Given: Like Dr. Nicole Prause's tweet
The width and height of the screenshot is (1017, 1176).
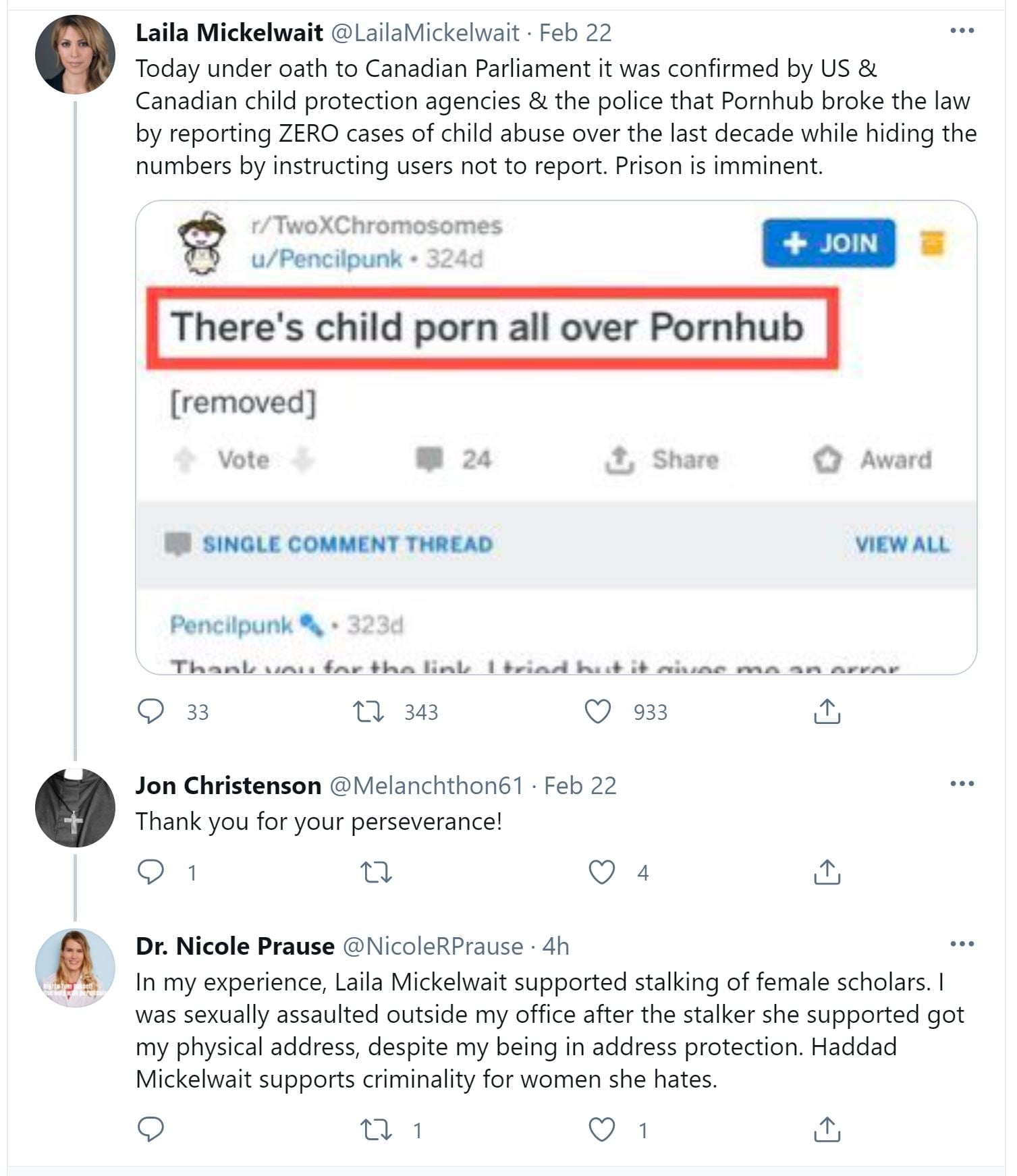Looking at the screenshot, I should 601,1129.
